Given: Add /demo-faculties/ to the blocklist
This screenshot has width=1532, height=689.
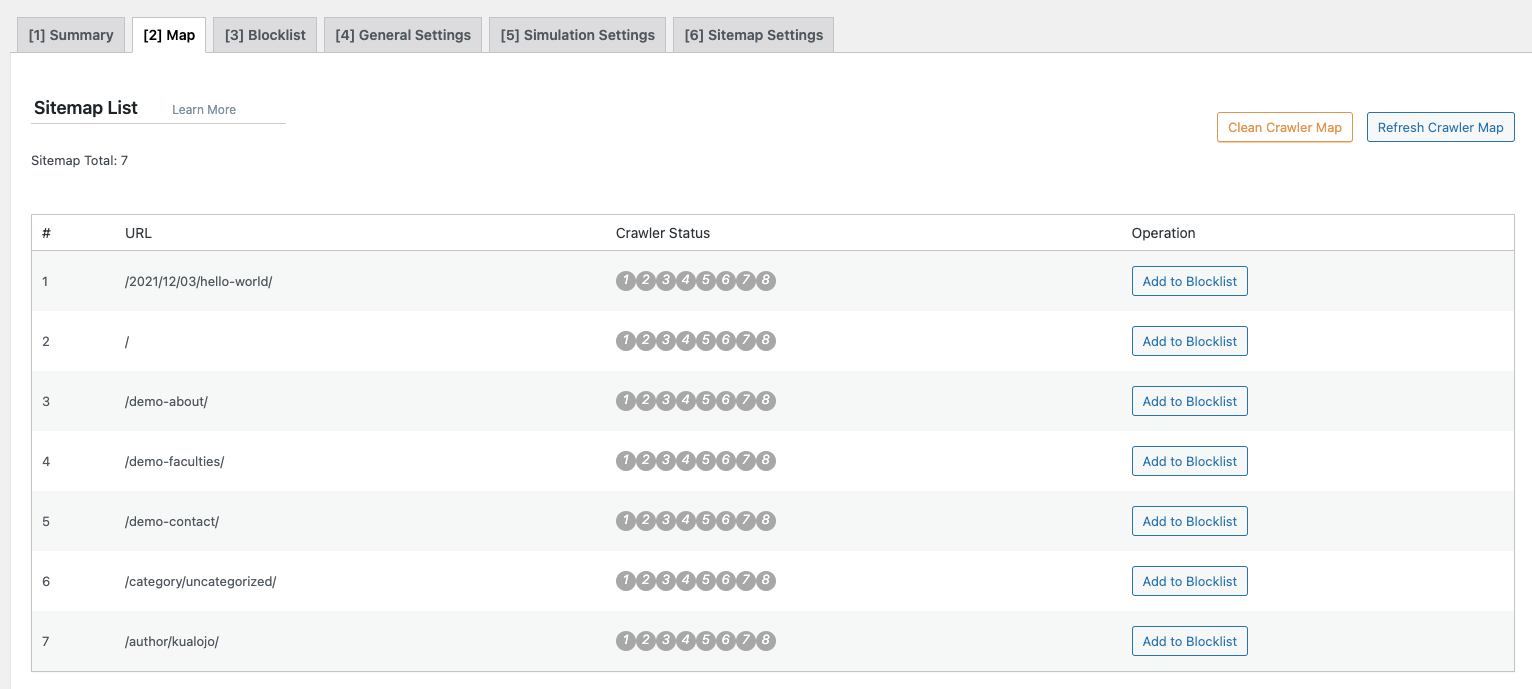Looking at the screenshot, I should click(x=1190, y=461).
